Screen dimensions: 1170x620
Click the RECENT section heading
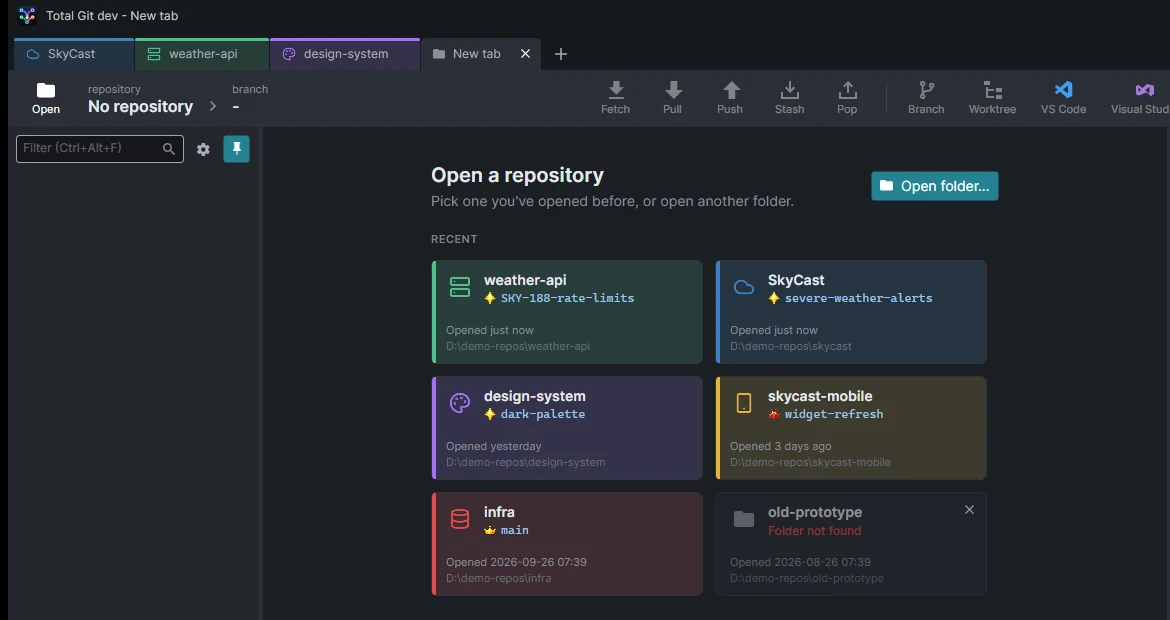(x=454, y=239)
